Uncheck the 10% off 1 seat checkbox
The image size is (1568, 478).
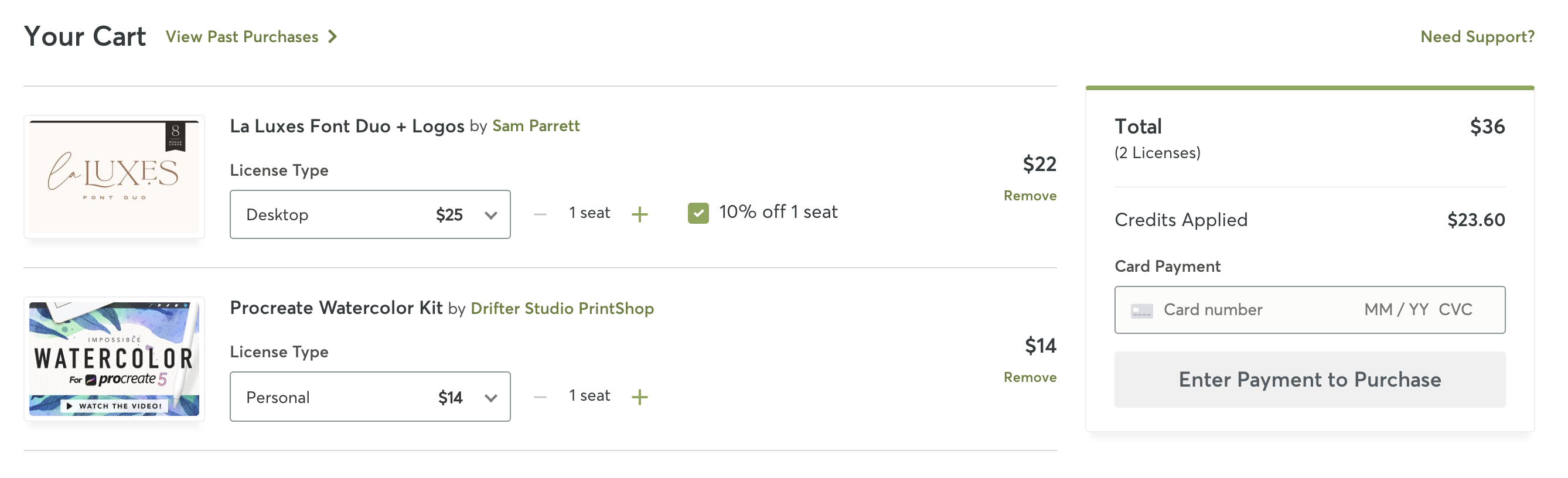[698, 213]
